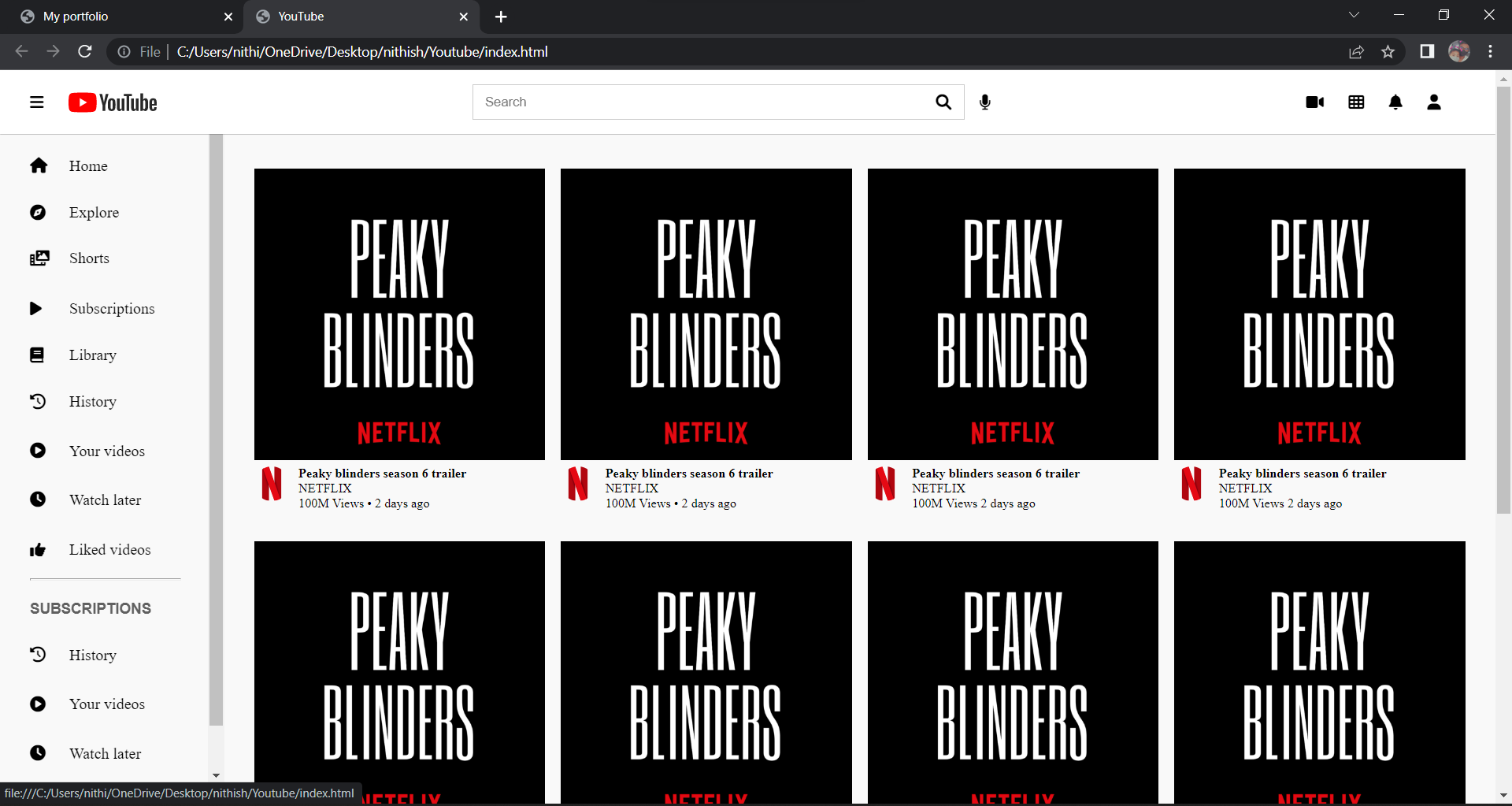Click sidebar scroll down arrow
1512x806 pixels.
pos(216,776)
